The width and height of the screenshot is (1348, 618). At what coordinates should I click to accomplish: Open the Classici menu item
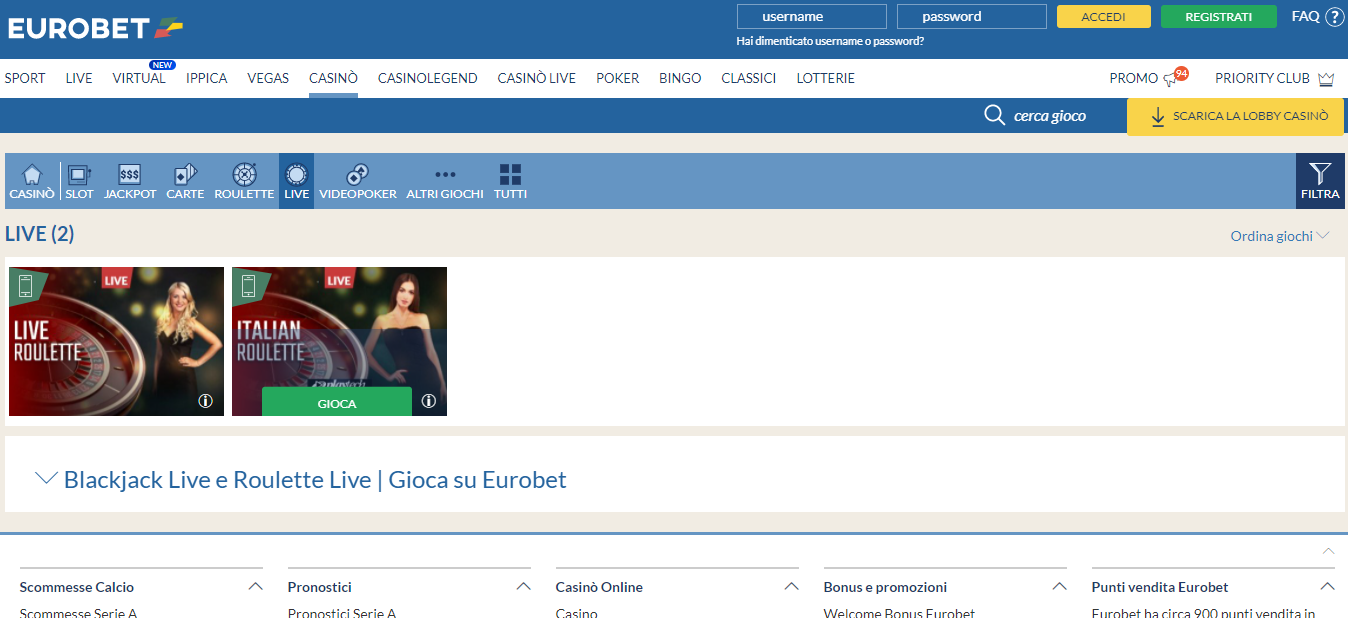pos(749,78)
